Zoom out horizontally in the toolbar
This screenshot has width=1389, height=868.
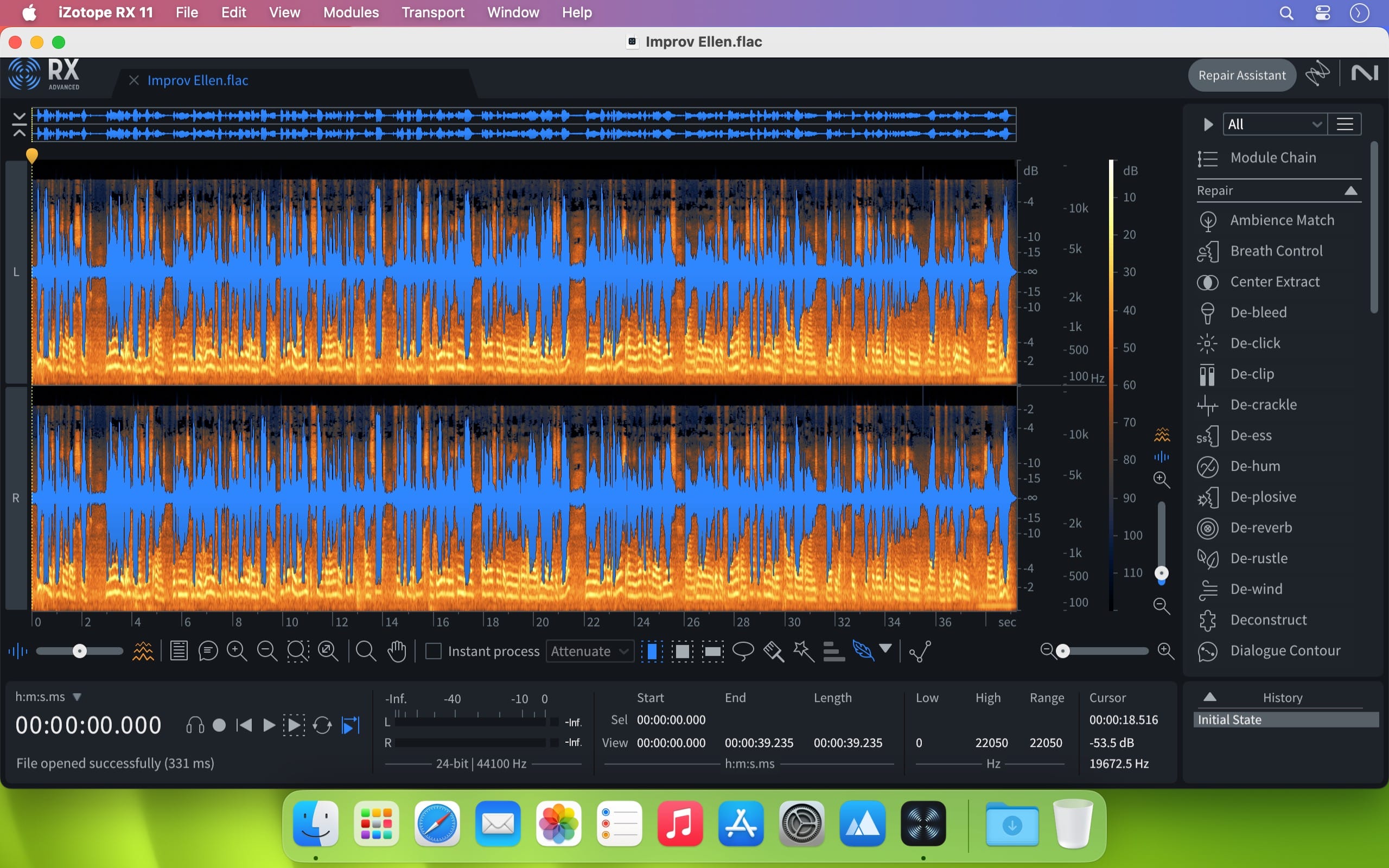pos(267,651)
